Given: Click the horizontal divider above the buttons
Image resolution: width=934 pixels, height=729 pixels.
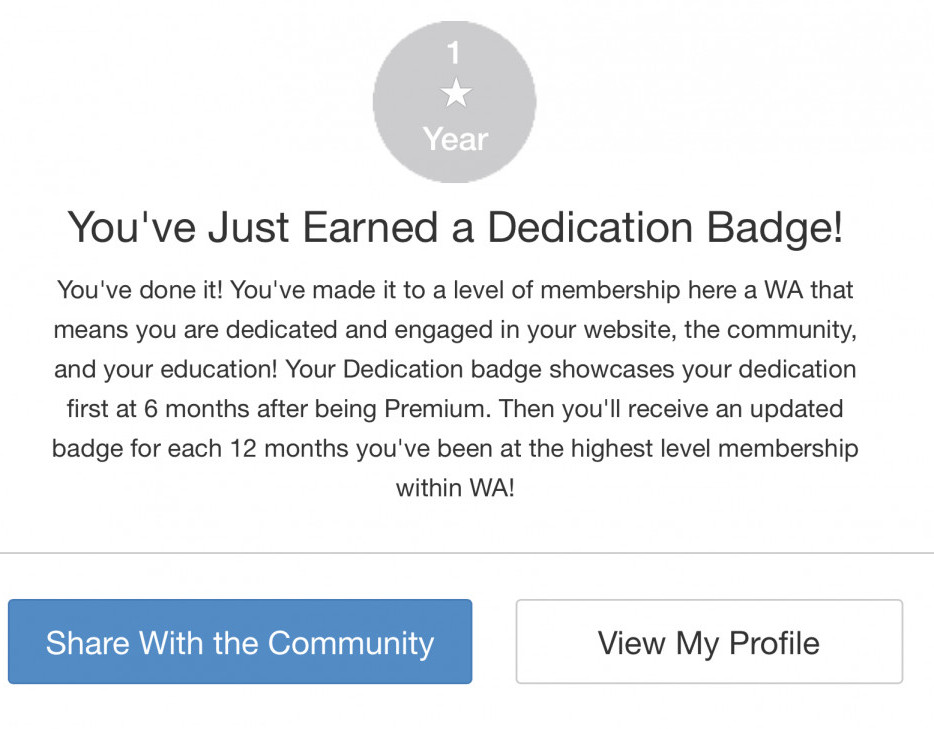Looking at the screenshot, I should [x=467, y=553].
